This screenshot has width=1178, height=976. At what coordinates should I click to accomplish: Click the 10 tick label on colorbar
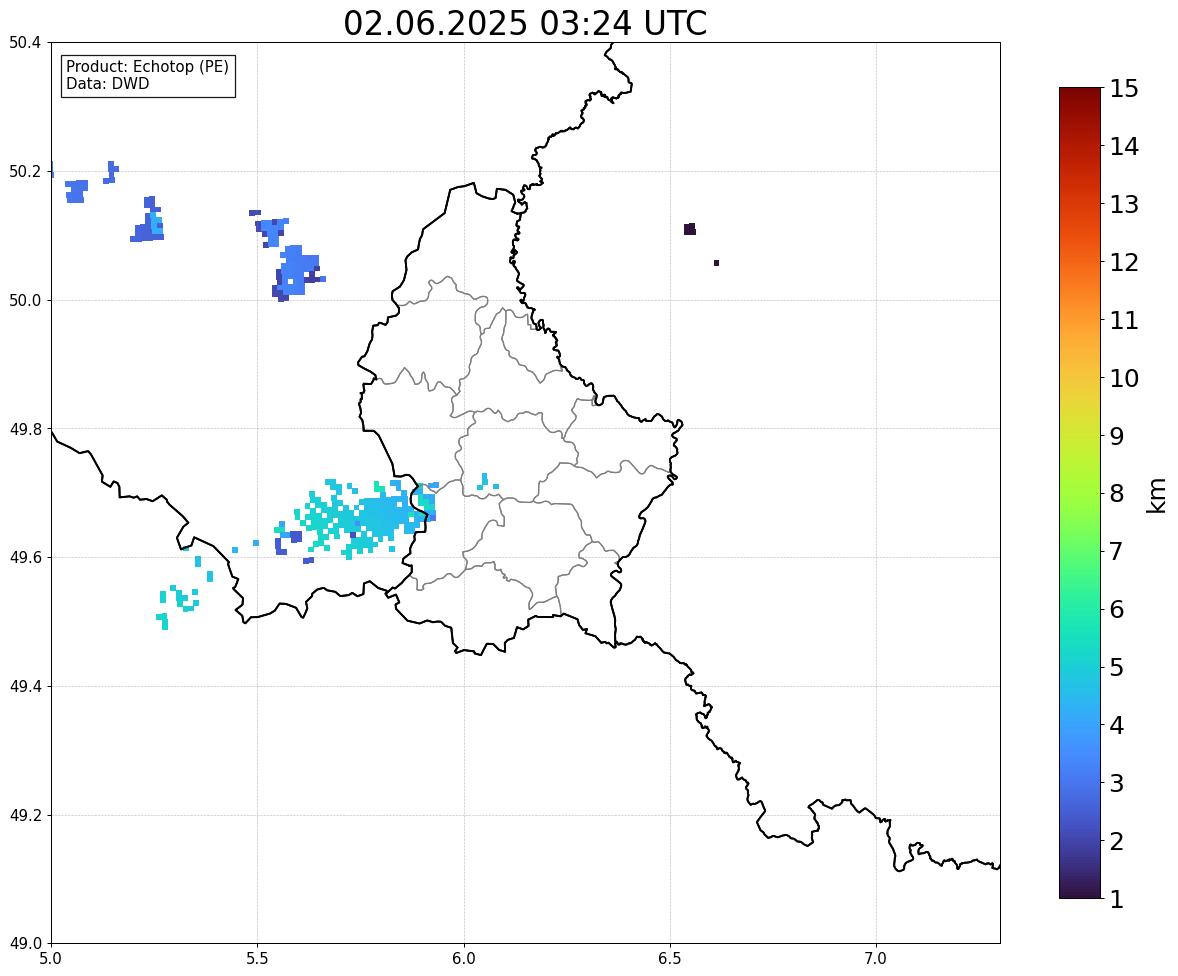(x=1124, y=377)
